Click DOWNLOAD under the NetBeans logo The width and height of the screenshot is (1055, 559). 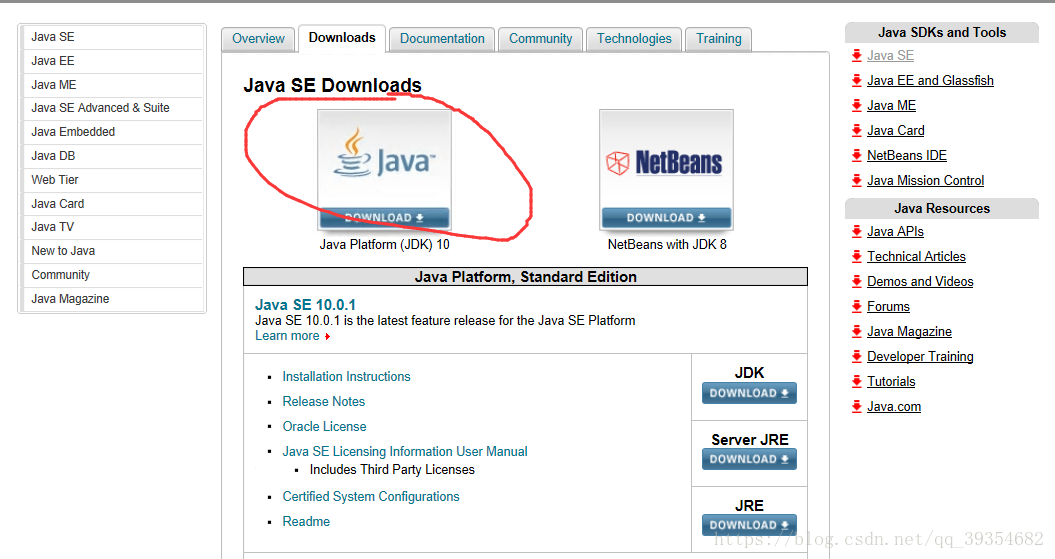tap(666, 218)
